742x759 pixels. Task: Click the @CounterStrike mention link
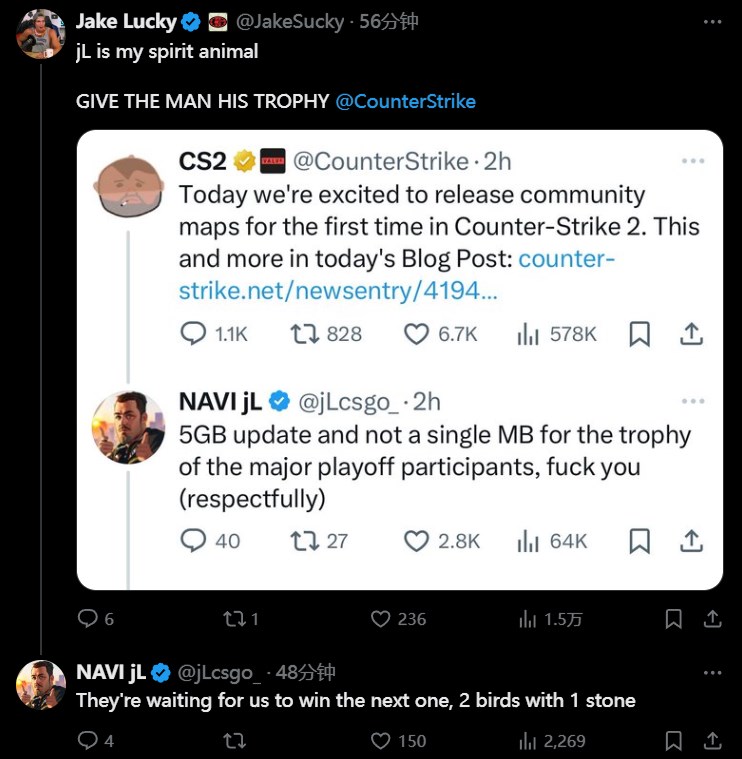(x=406, y=101)
